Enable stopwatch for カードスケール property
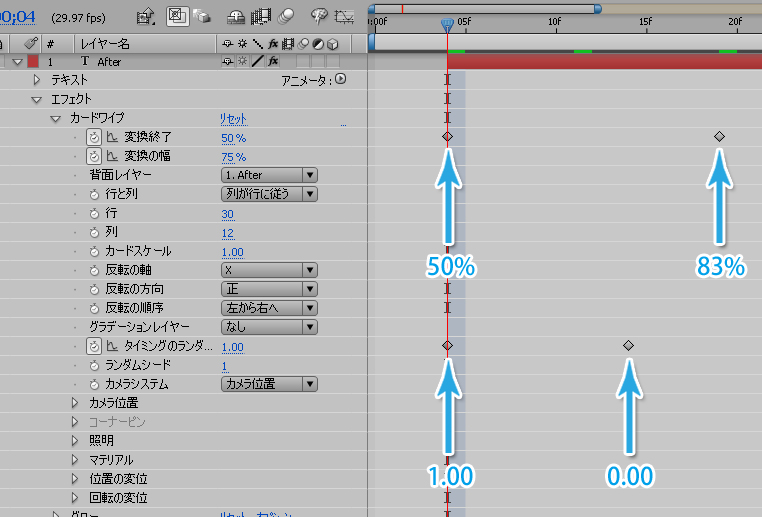762x517 pixels. pos(93,251)
